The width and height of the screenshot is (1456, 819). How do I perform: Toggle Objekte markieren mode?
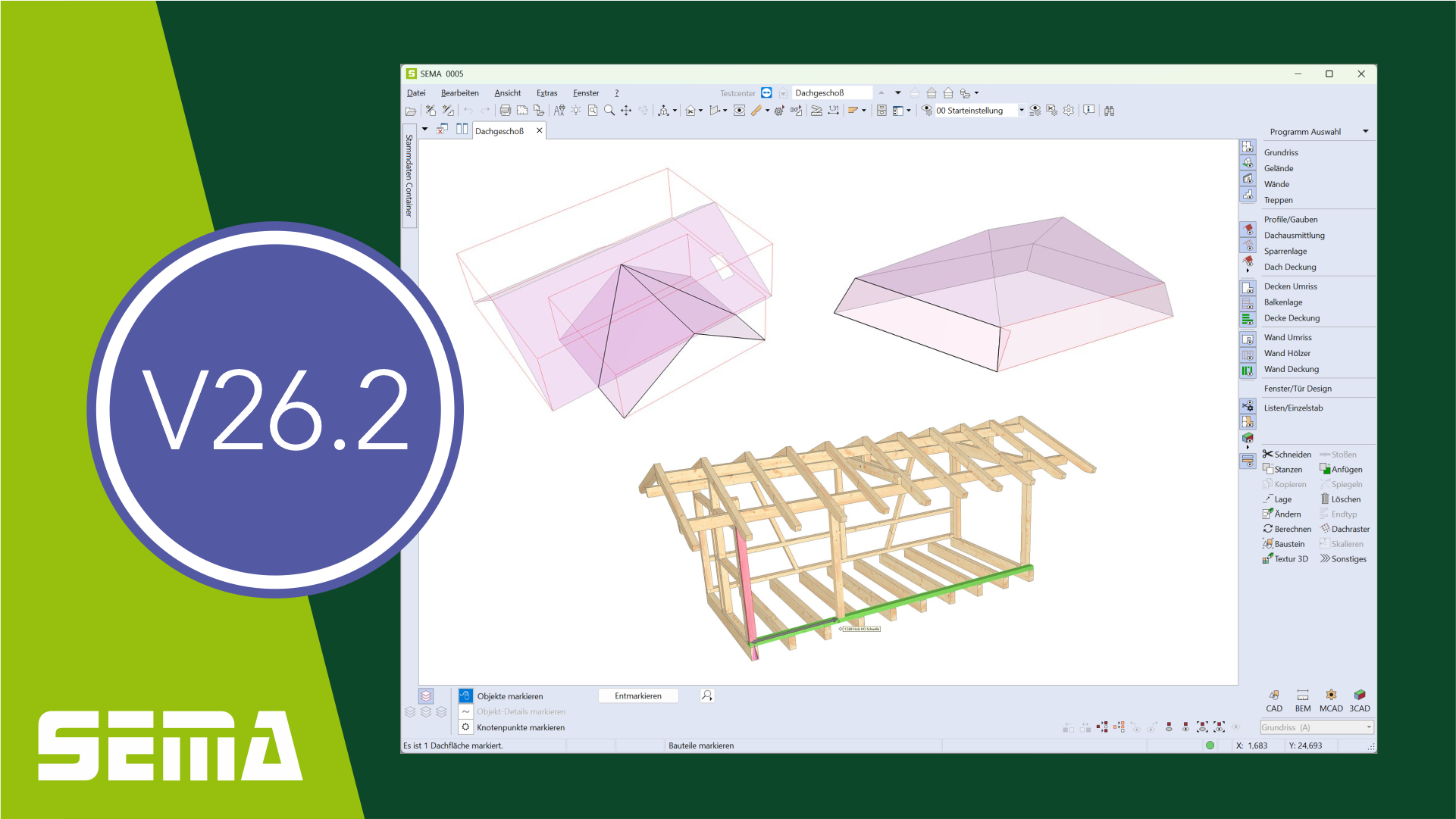pos(466,696)
